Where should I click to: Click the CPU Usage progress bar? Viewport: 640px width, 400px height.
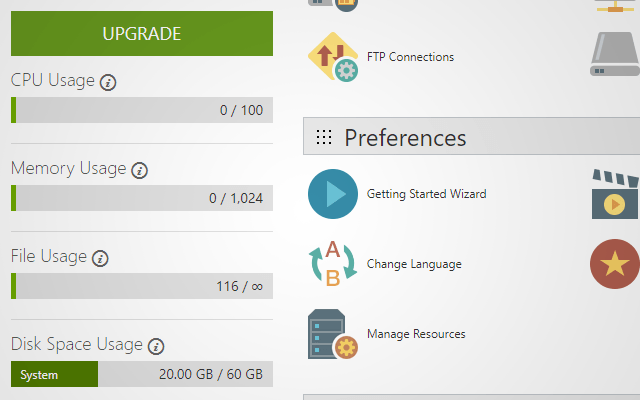pos(142,110)
